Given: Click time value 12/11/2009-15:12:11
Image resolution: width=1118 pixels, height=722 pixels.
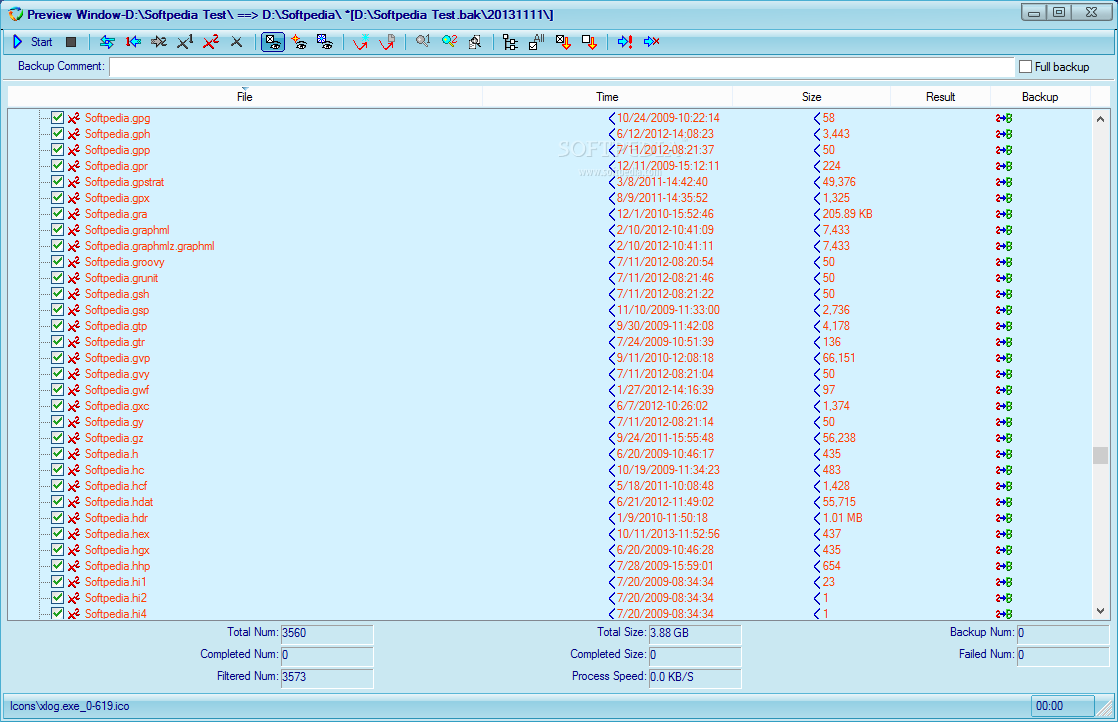Looking at the screenshot, I should (668, 166).
